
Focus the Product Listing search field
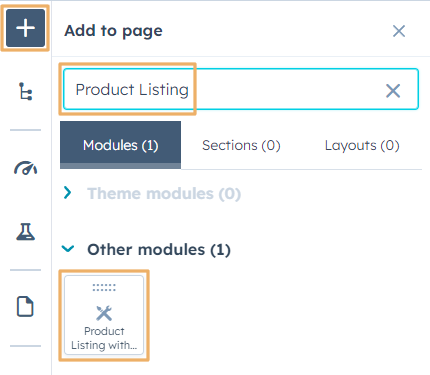241,89
